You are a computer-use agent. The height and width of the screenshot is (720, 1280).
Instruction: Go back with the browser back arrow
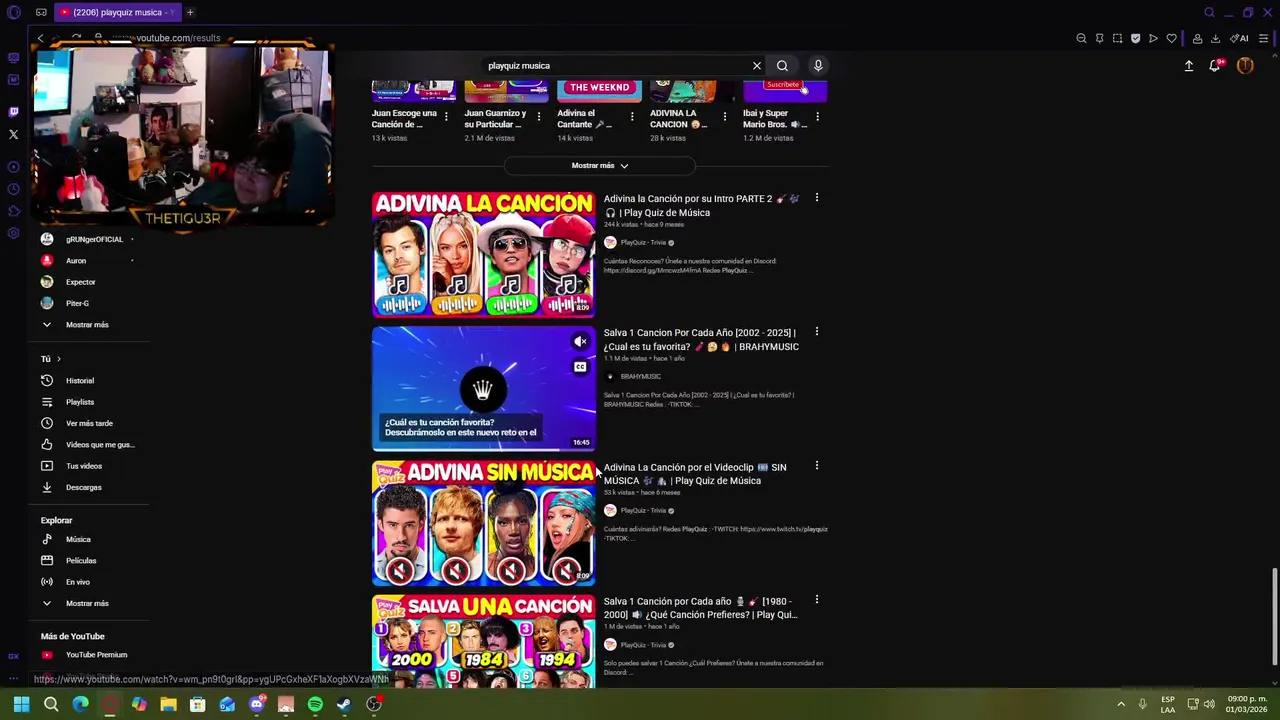tap(40, 38)
